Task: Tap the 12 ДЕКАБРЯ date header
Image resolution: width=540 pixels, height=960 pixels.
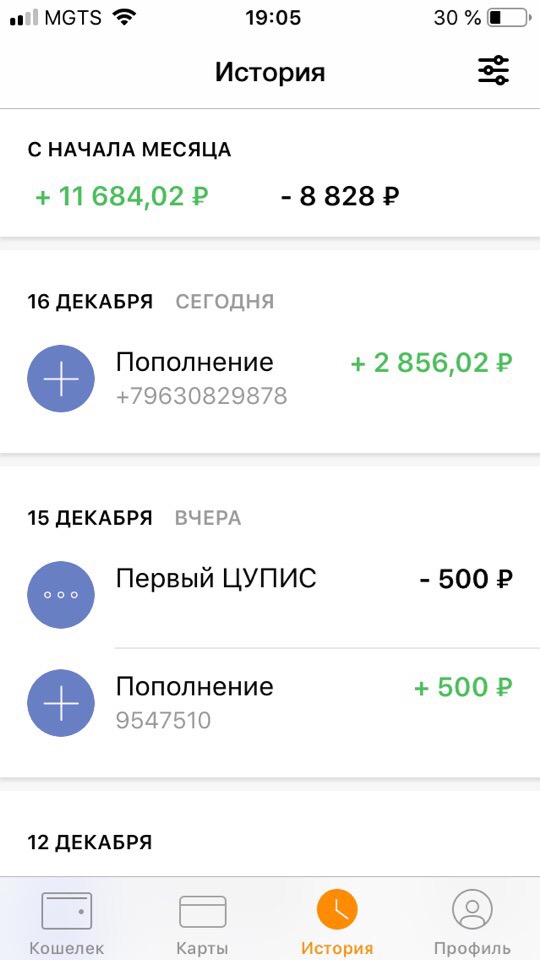Action: (89, 842)
